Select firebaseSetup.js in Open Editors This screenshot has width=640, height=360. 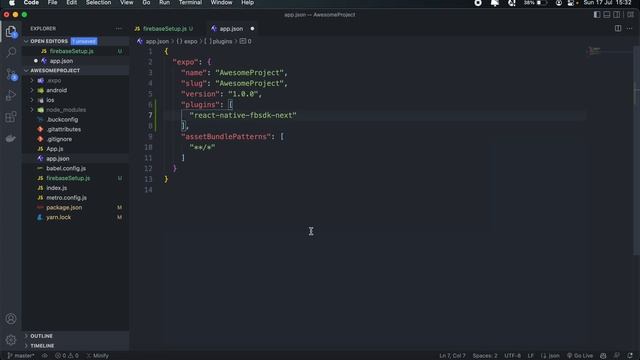point(76,51)
